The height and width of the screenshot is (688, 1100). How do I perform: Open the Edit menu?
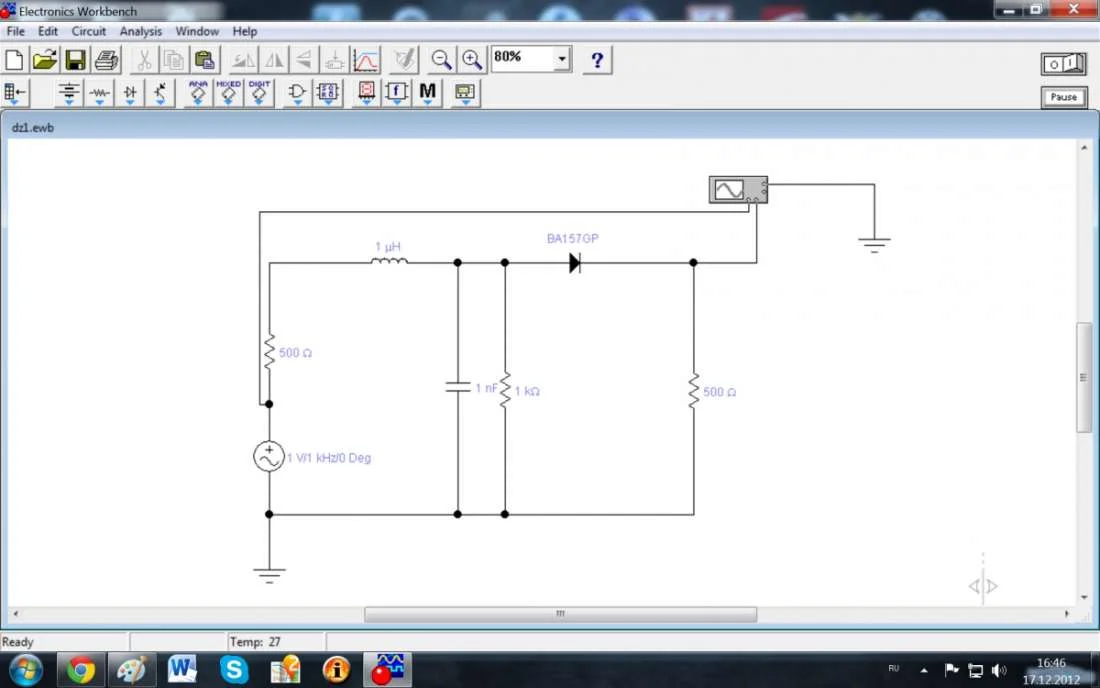pos(48,31)
